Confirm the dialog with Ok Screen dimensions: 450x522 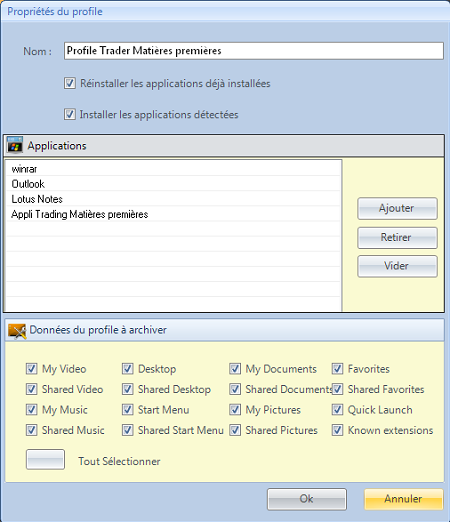click(307, 499)
